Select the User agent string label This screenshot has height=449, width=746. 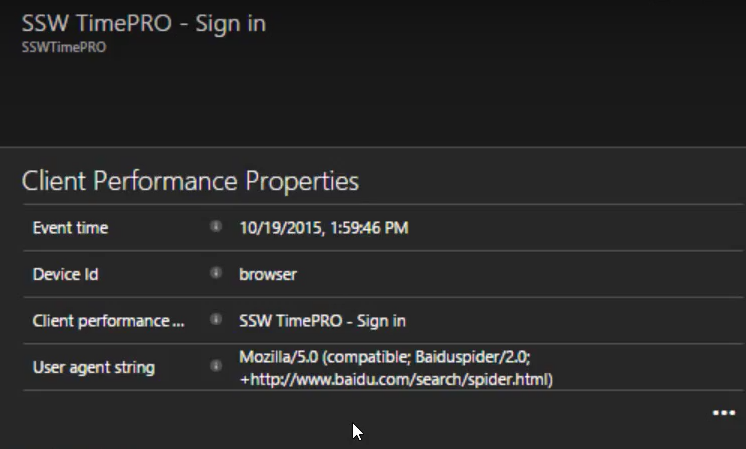[94, 368]
